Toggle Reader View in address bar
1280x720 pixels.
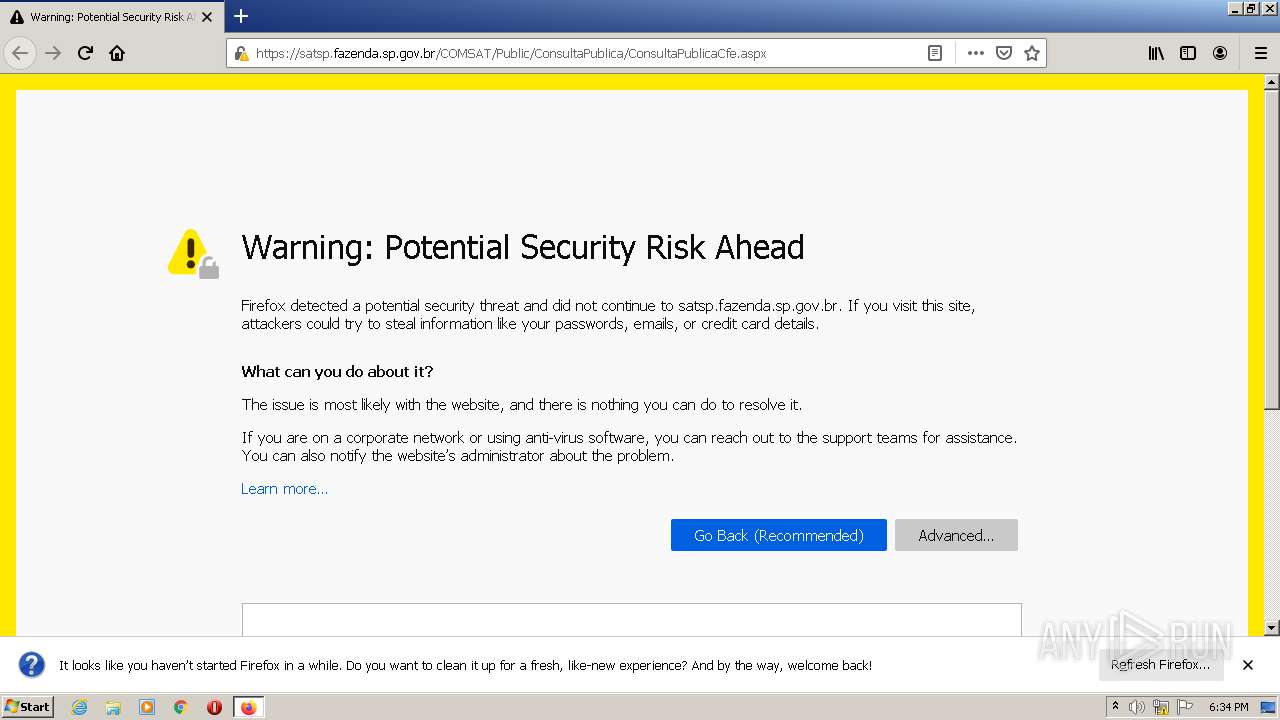pyautogui.click(x=935, y=53)
